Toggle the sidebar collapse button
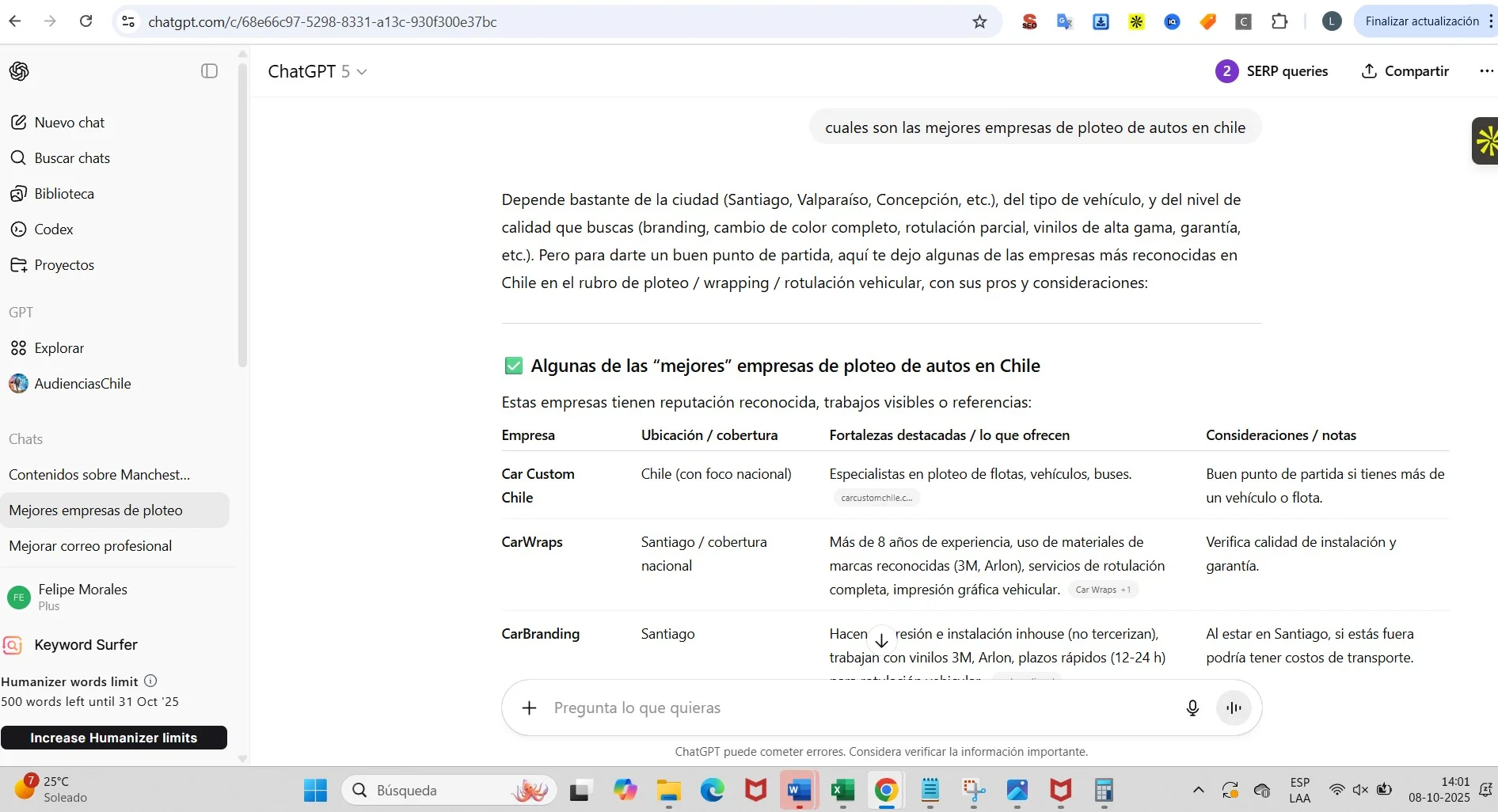Image resolution: width=1498 pixels, height=812 pixels. click(x=209, y=71)
